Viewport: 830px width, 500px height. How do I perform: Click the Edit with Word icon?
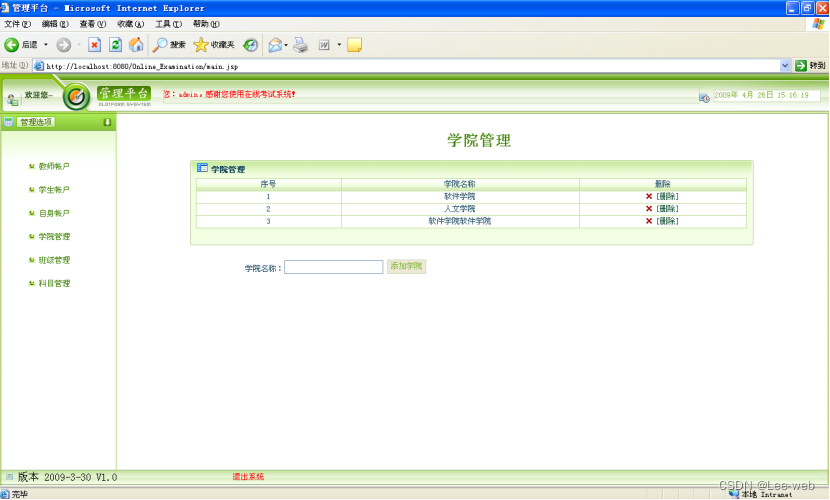pyautogui.click(x=324, y=45)
